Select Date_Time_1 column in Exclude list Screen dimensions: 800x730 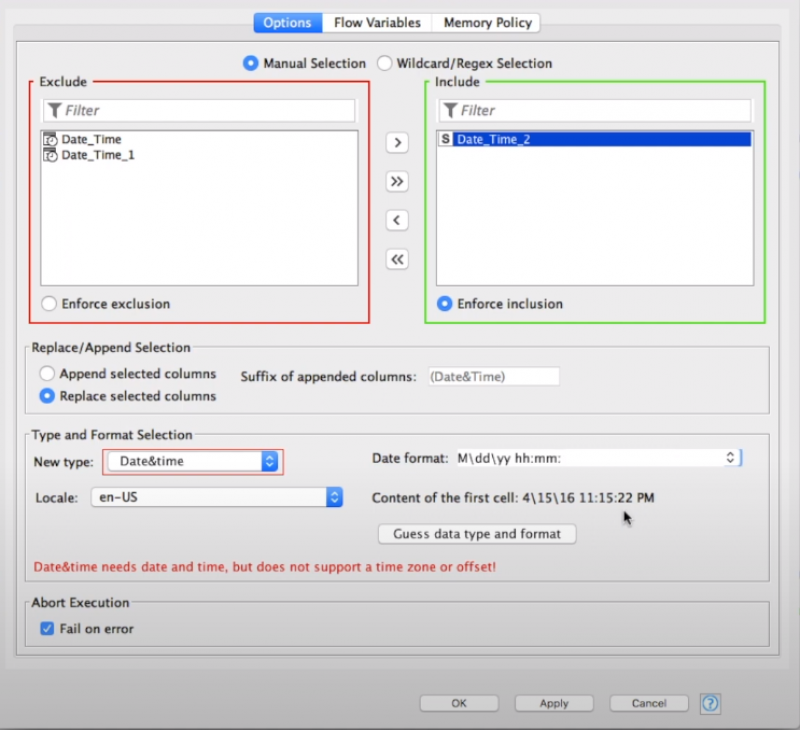point(97,155)
